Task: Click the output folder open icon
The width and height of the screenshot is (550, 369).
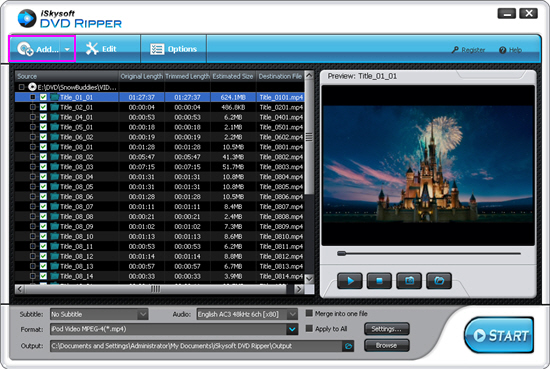Action: coord(348,346)
